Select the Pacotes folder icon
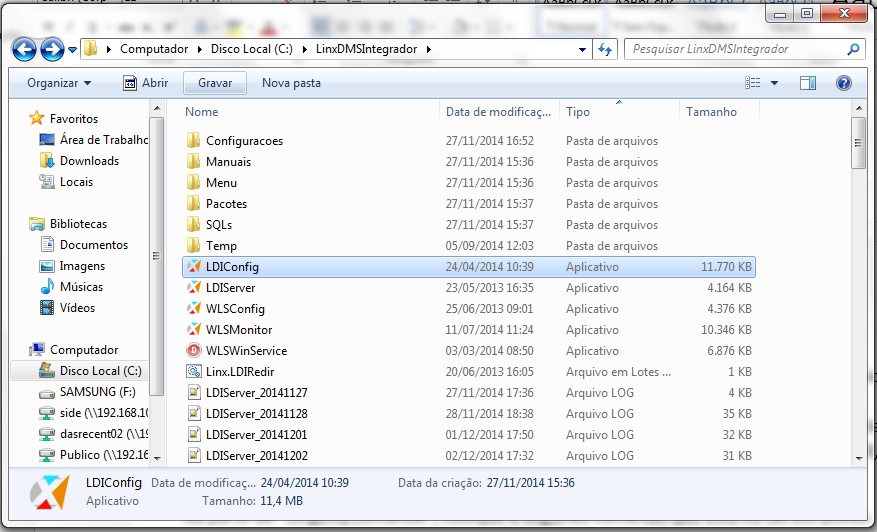Image resolution: width=877 pixels, height=532 pixels. point(194,204)
